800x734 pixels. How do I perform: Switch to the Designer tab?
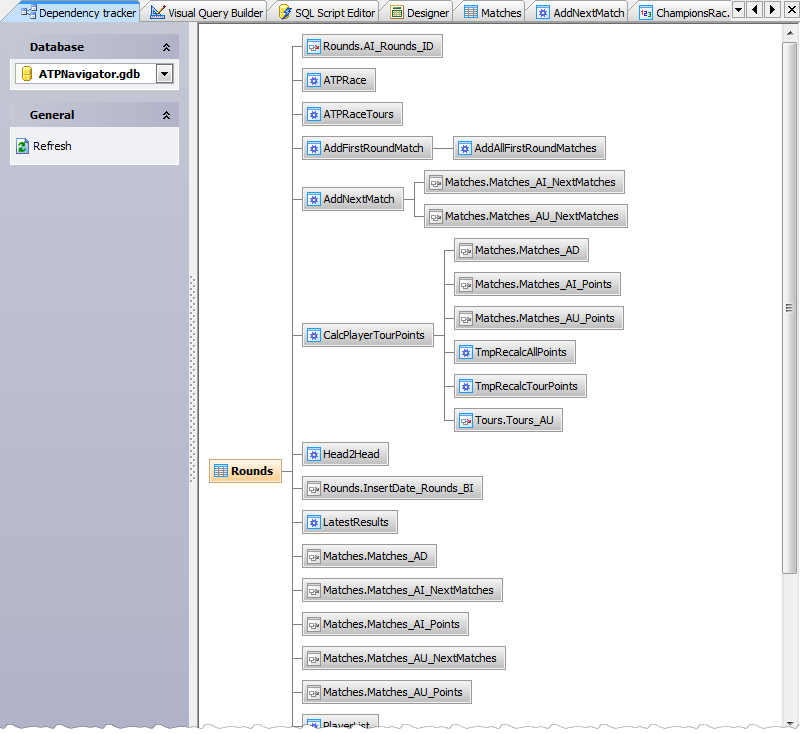(x=418, y=13)
